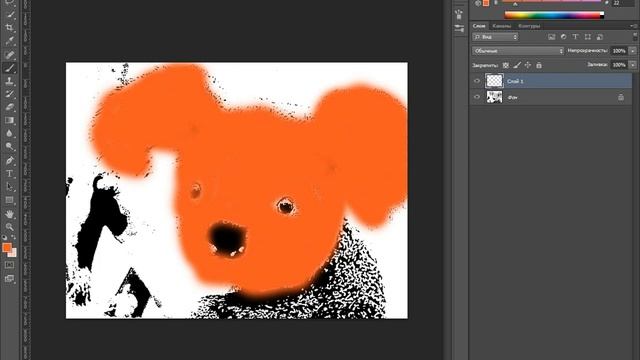Click the foreground color swatch in toolbar
Viewport: 640px width, 360px height.
(7, 247)
